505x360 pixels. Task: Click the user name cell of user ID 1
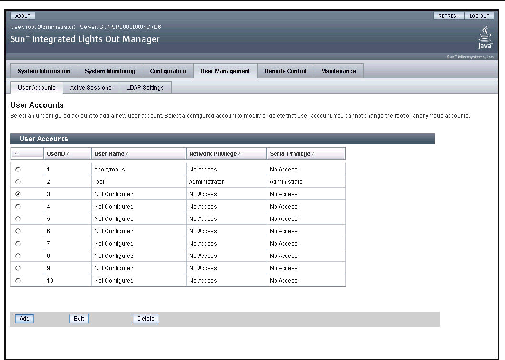click(x=139, y=169)
